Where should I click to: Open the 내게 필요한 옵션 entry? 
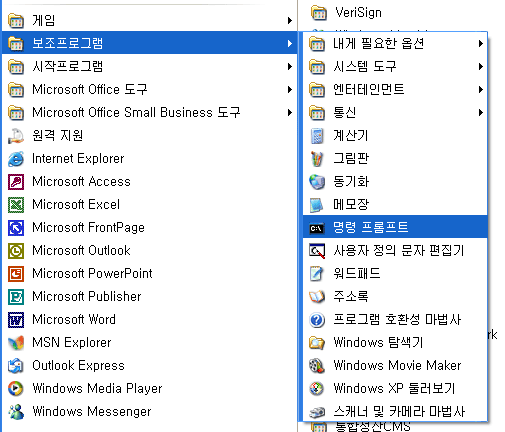[395, 44]
